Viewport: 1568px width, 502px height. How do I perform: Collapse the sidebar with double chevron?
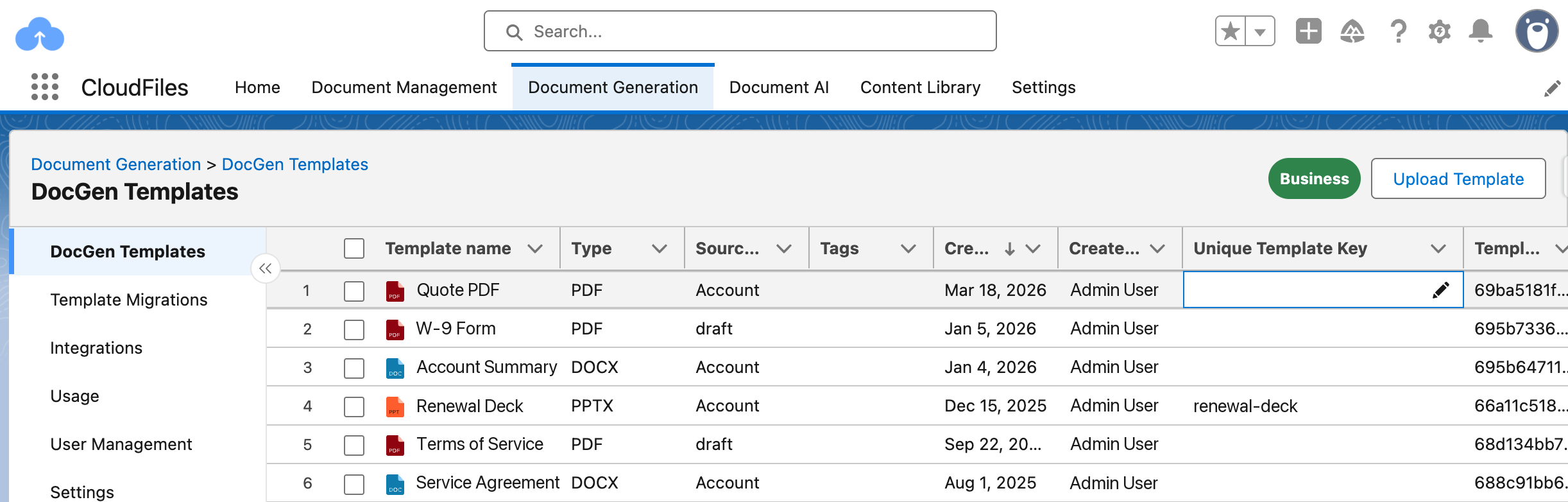pyautogui.click(x=266, y=268)
